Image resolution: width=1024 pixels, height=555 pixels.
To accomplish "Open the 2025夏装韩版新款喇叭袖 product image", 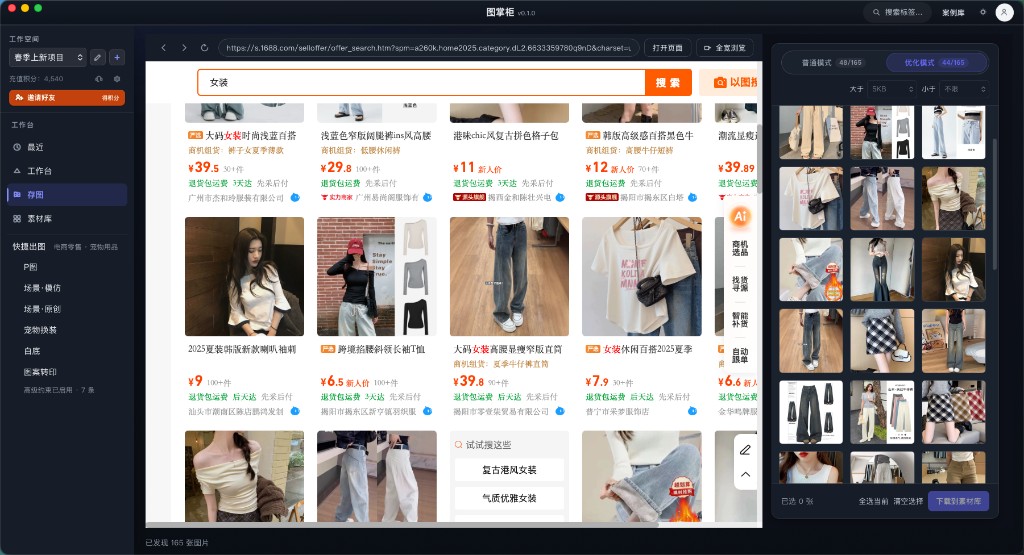I will pos(244,276).
